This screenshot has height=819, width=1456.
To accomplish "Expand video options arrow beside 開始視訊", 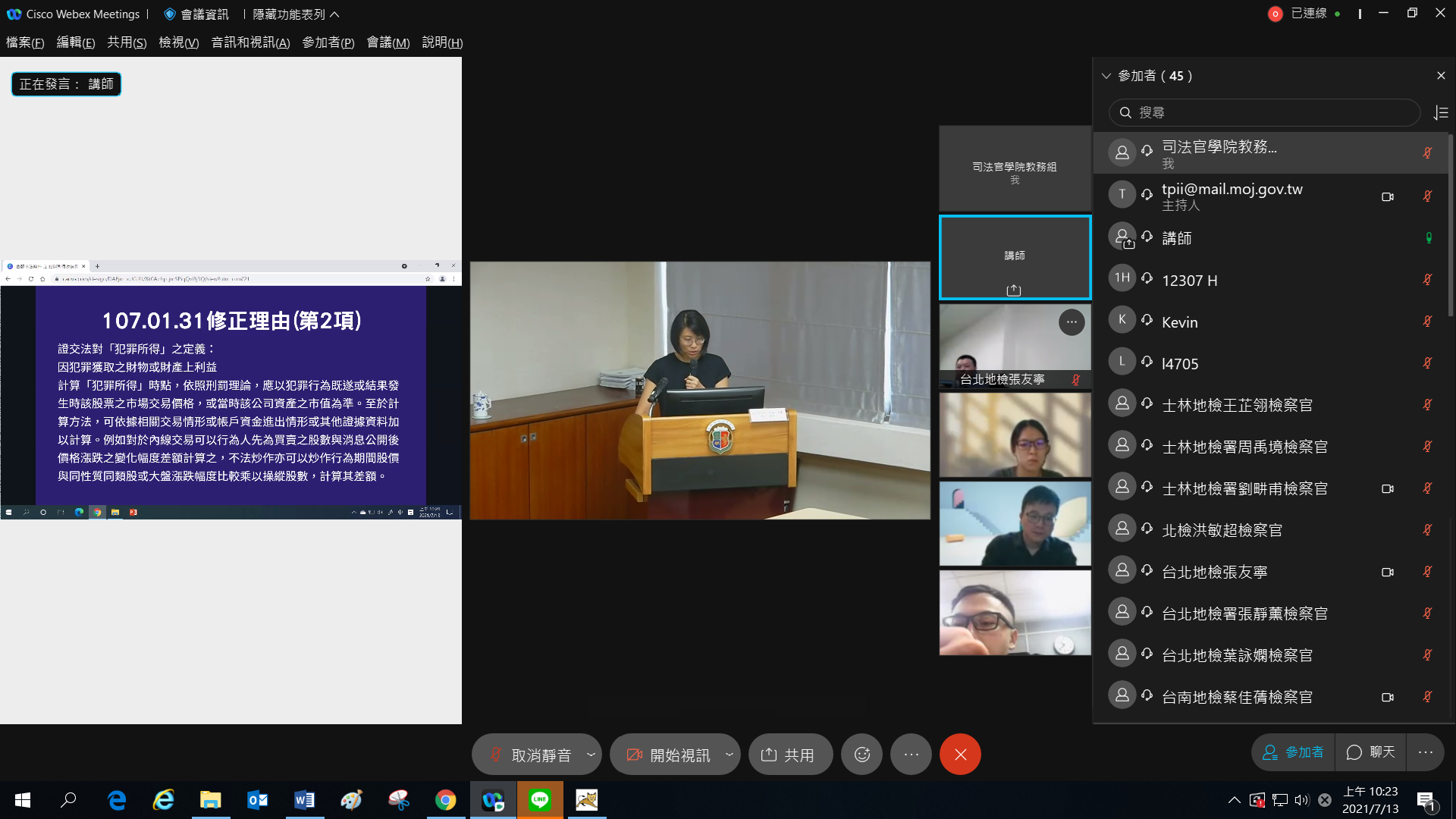I will click(730, 755).
